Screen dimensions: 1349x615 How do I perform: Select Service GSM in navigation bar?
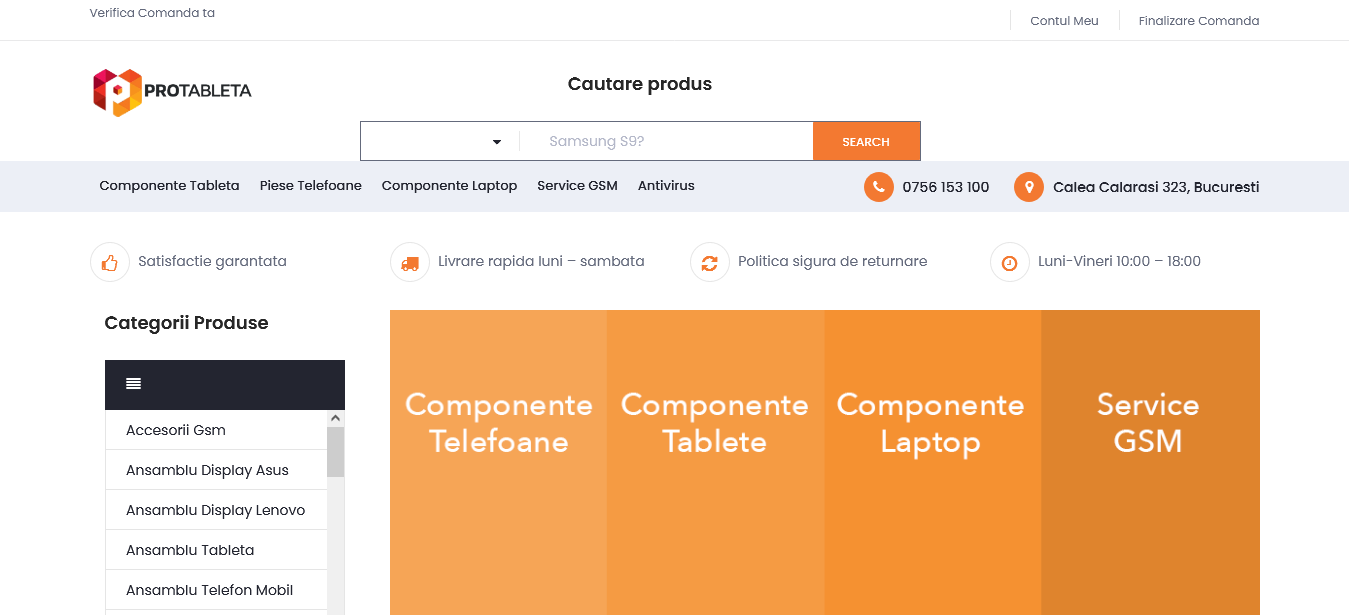[x=577, y=186]
